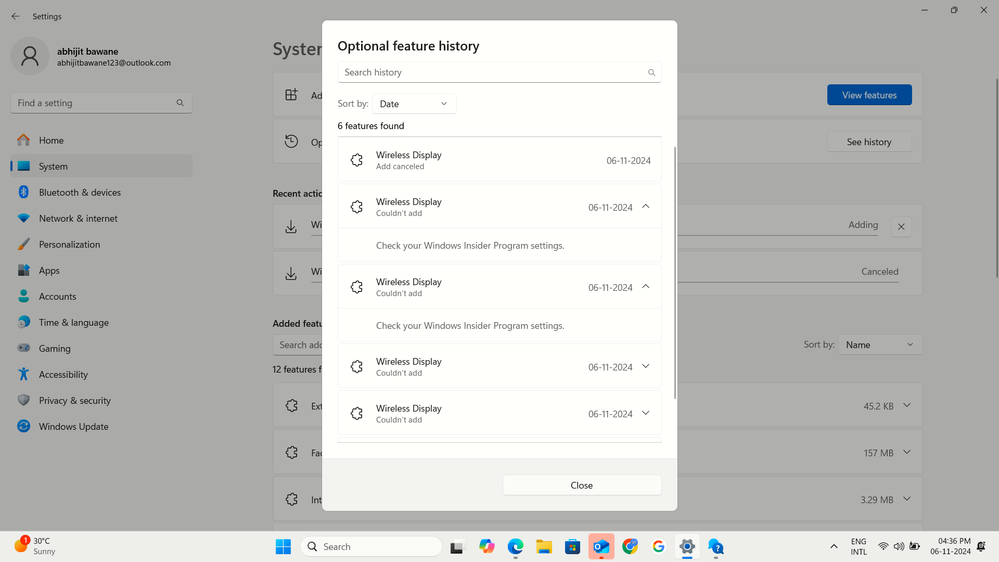This screenshot has width=999, height=562.
Task: Open Sort by Date dropdown in history dialog
Action: pos(414,104)
